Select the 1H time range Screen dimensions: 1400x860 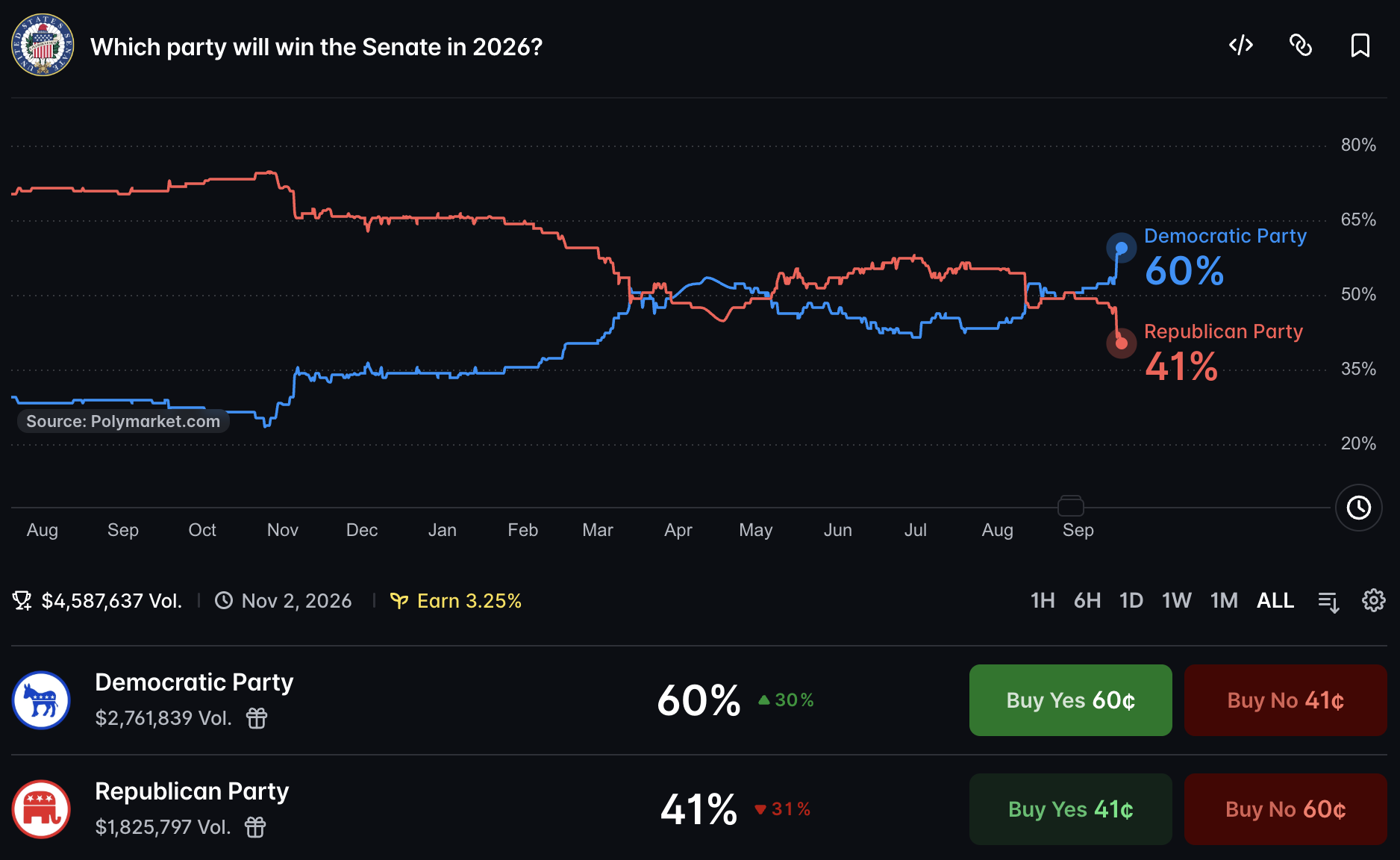[x=1043, y=600]
